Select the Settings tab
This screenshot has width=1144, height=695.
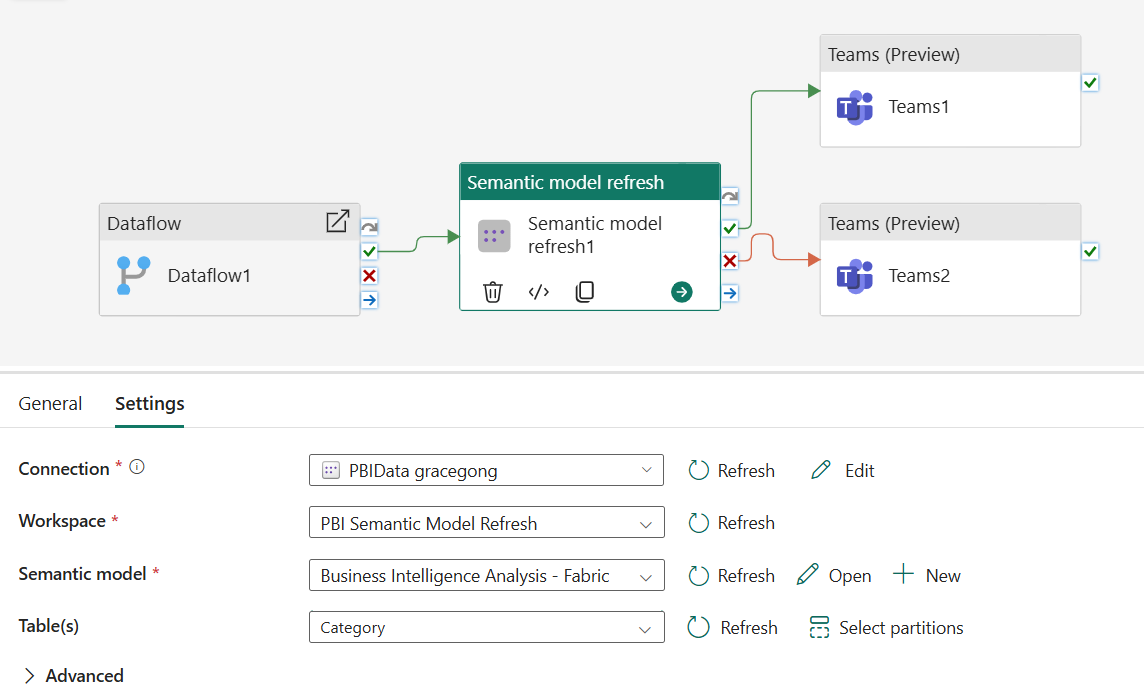coord(149,404)
